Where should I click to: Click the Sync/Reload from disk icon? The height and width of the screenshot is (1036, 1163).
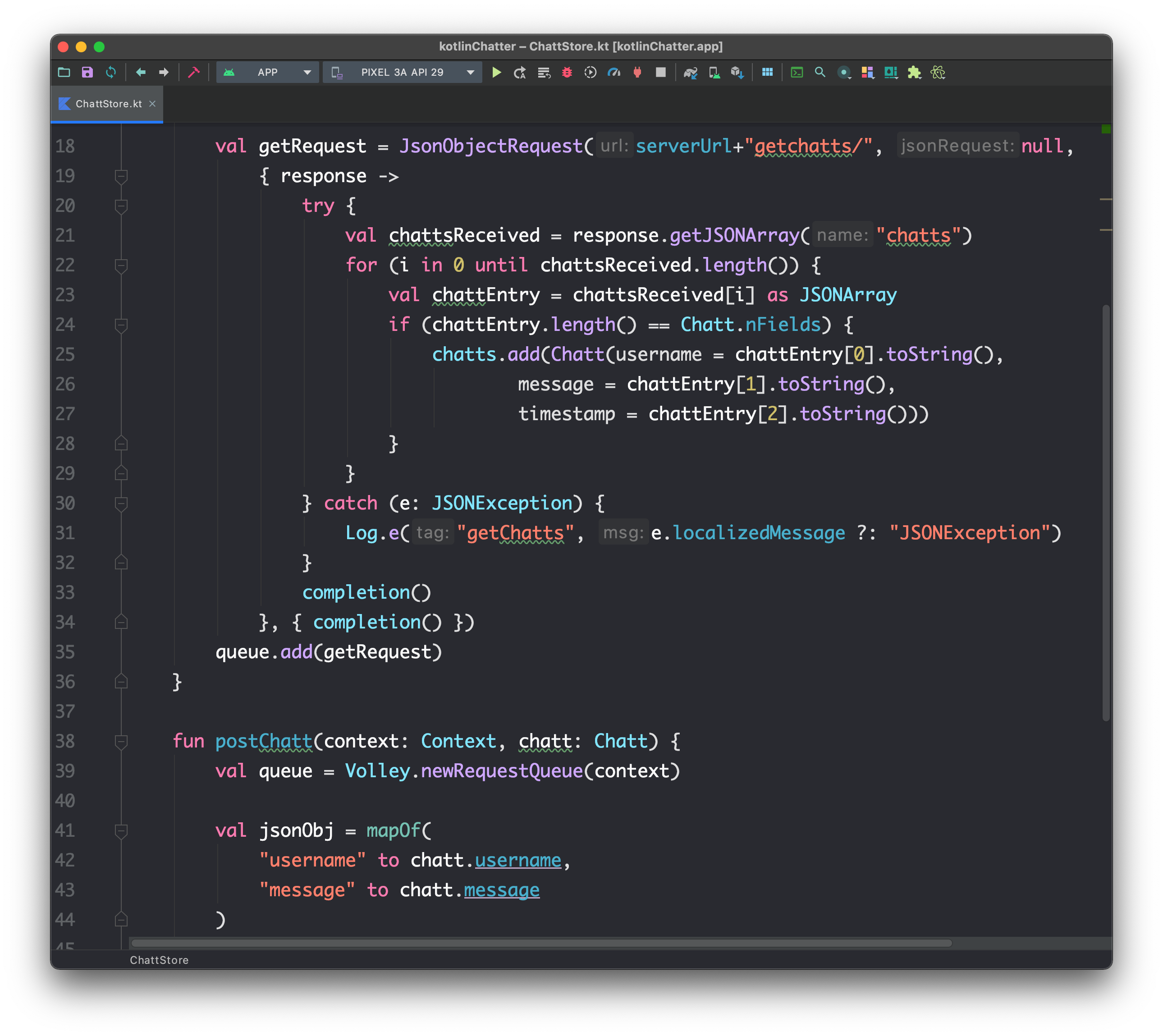[111, 72]
